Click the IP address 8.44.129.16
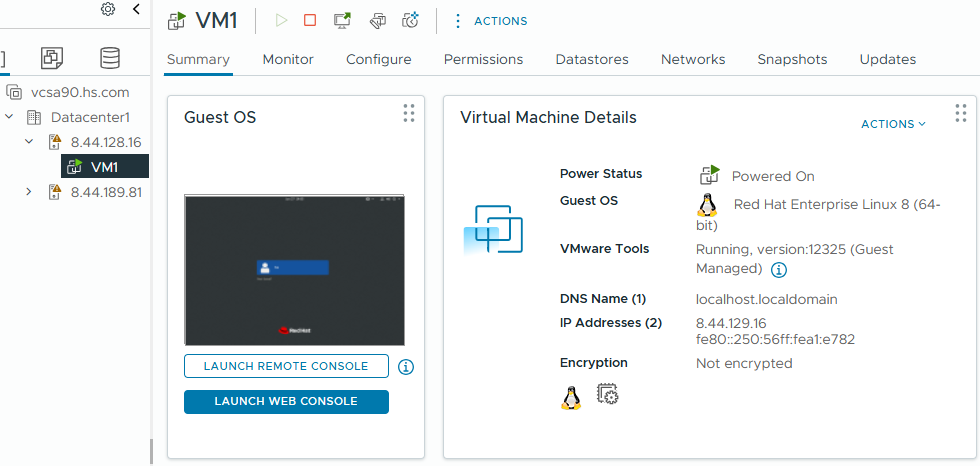This screenshot has height=466, width=980. click(x=731, y=324)
